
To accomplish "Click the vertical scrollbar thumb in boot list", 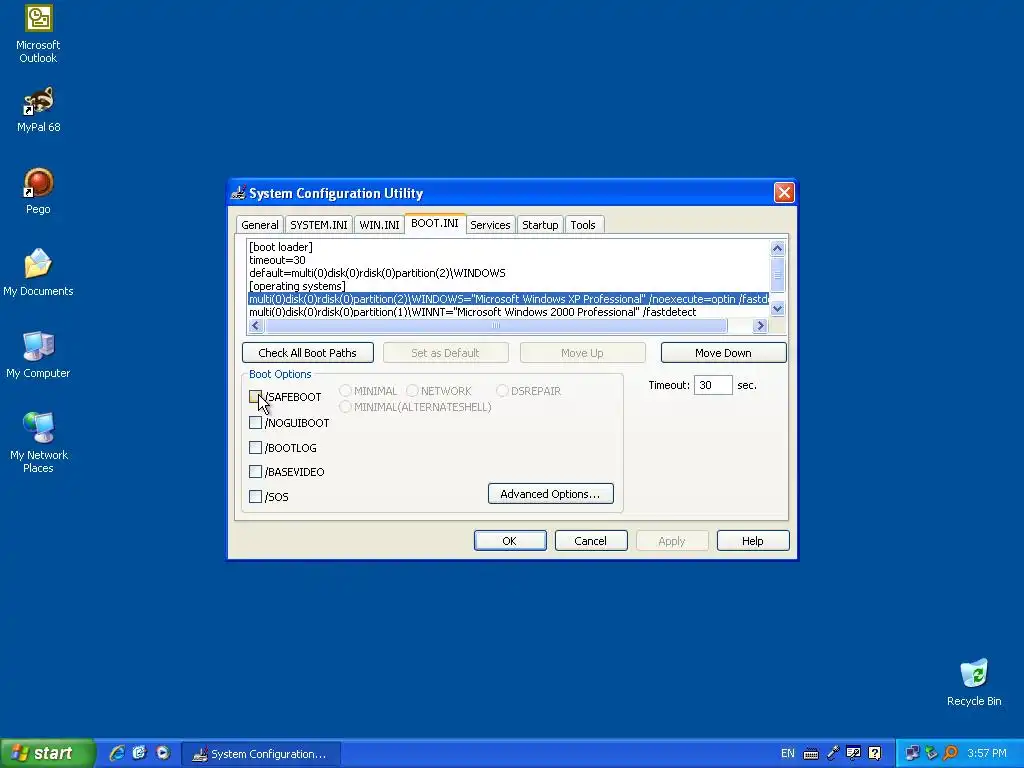I will [776, 274].
